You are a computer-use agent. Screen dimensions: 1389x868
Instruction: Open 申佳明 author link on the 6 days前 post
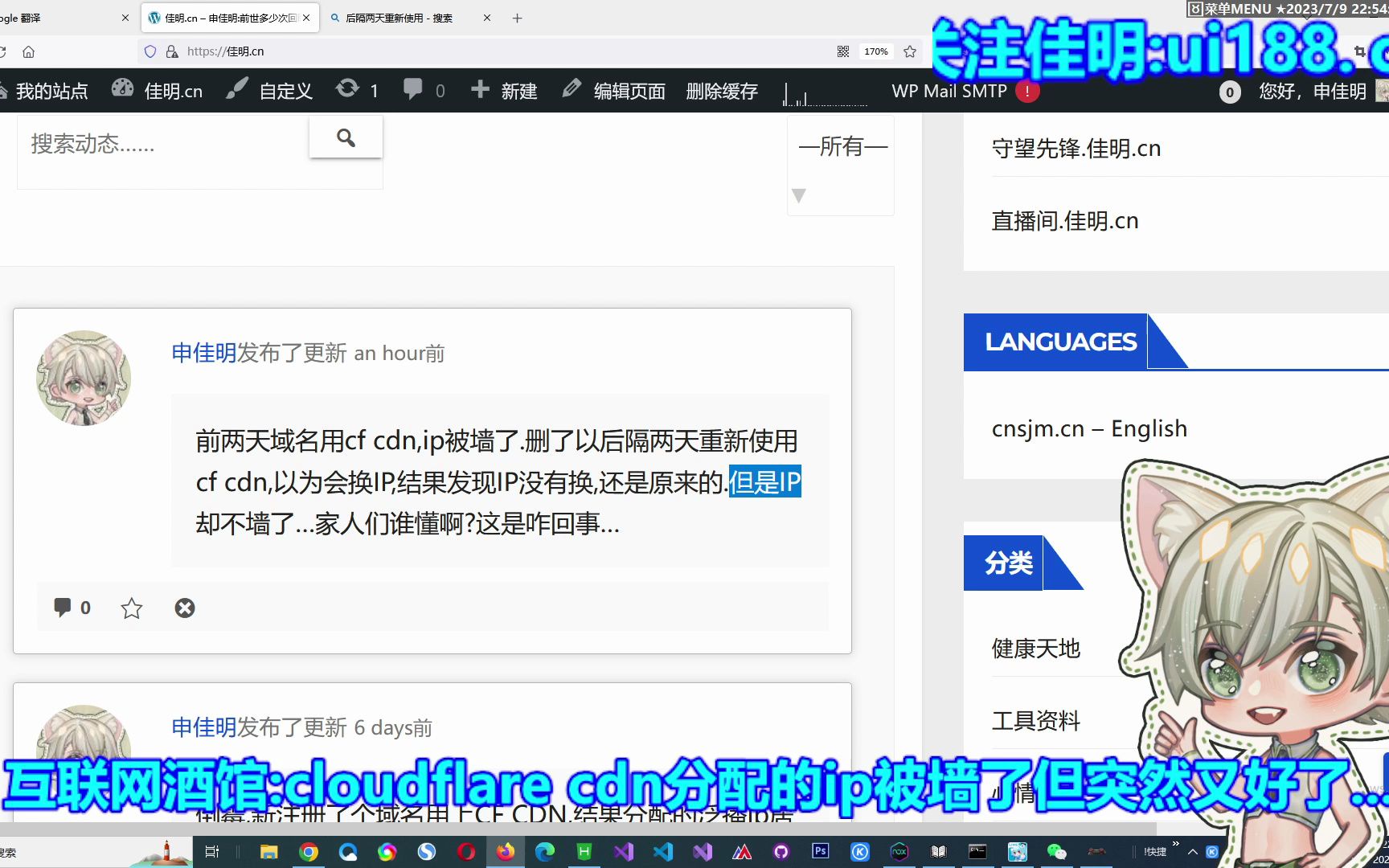coord(203,727)
